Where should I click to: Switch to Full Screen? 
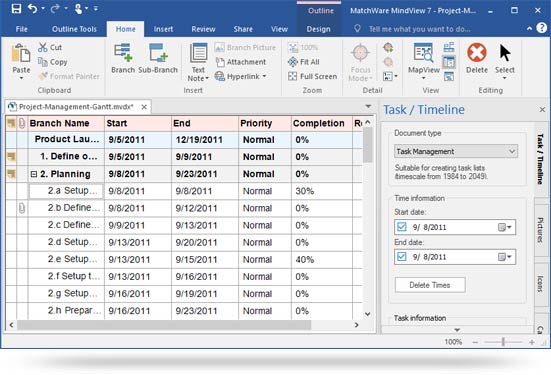pos(312,76)
